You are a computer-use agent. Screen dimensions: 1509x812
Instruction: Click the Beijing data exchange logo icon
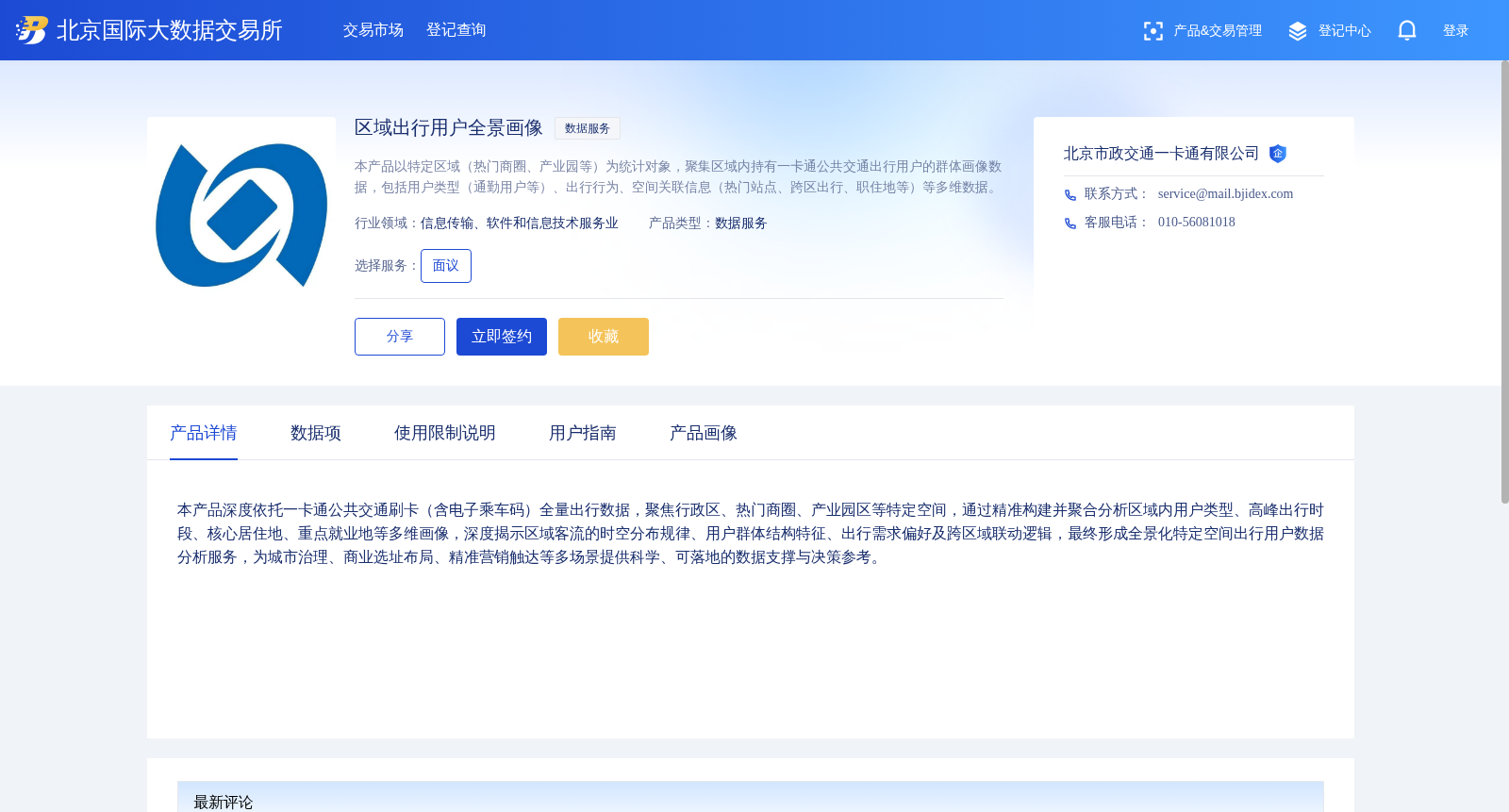(x=32, y=30)
